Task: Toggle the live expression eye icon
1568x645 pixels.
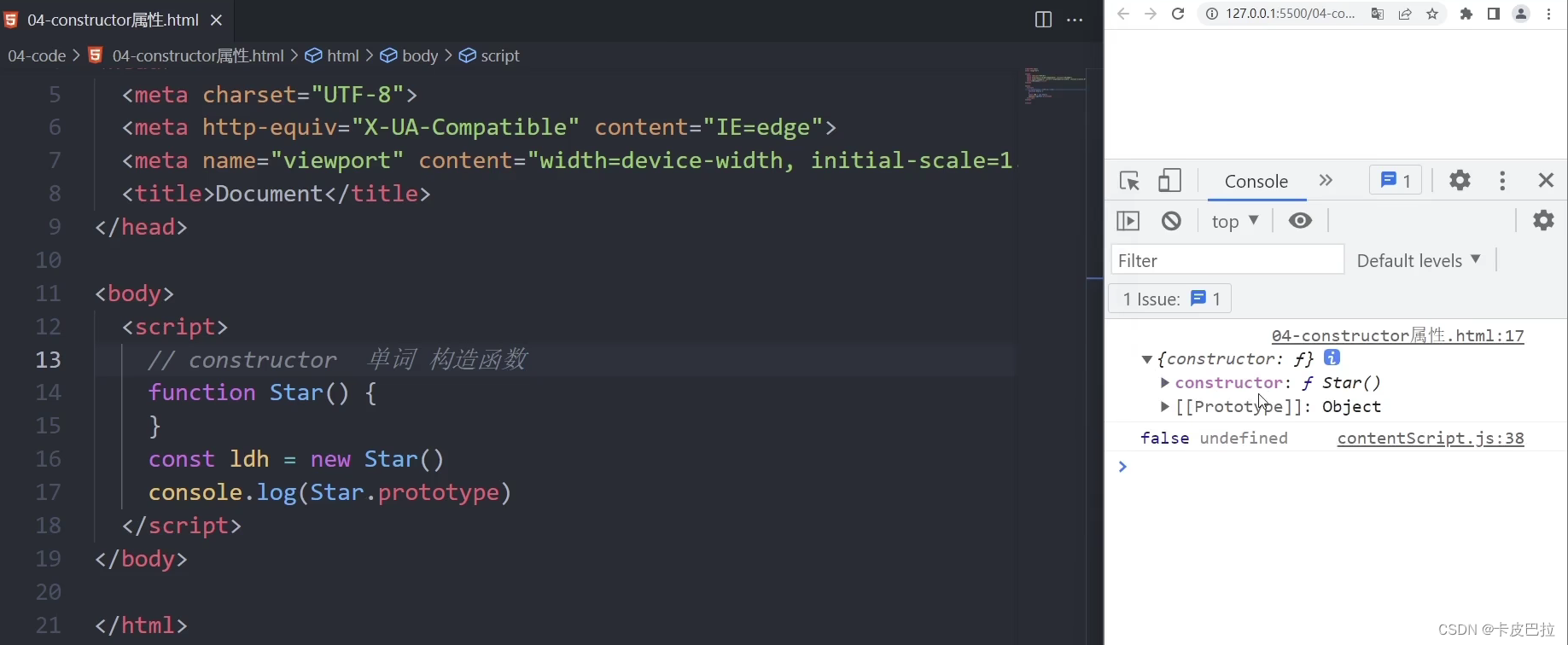Action: [1300, 221]
